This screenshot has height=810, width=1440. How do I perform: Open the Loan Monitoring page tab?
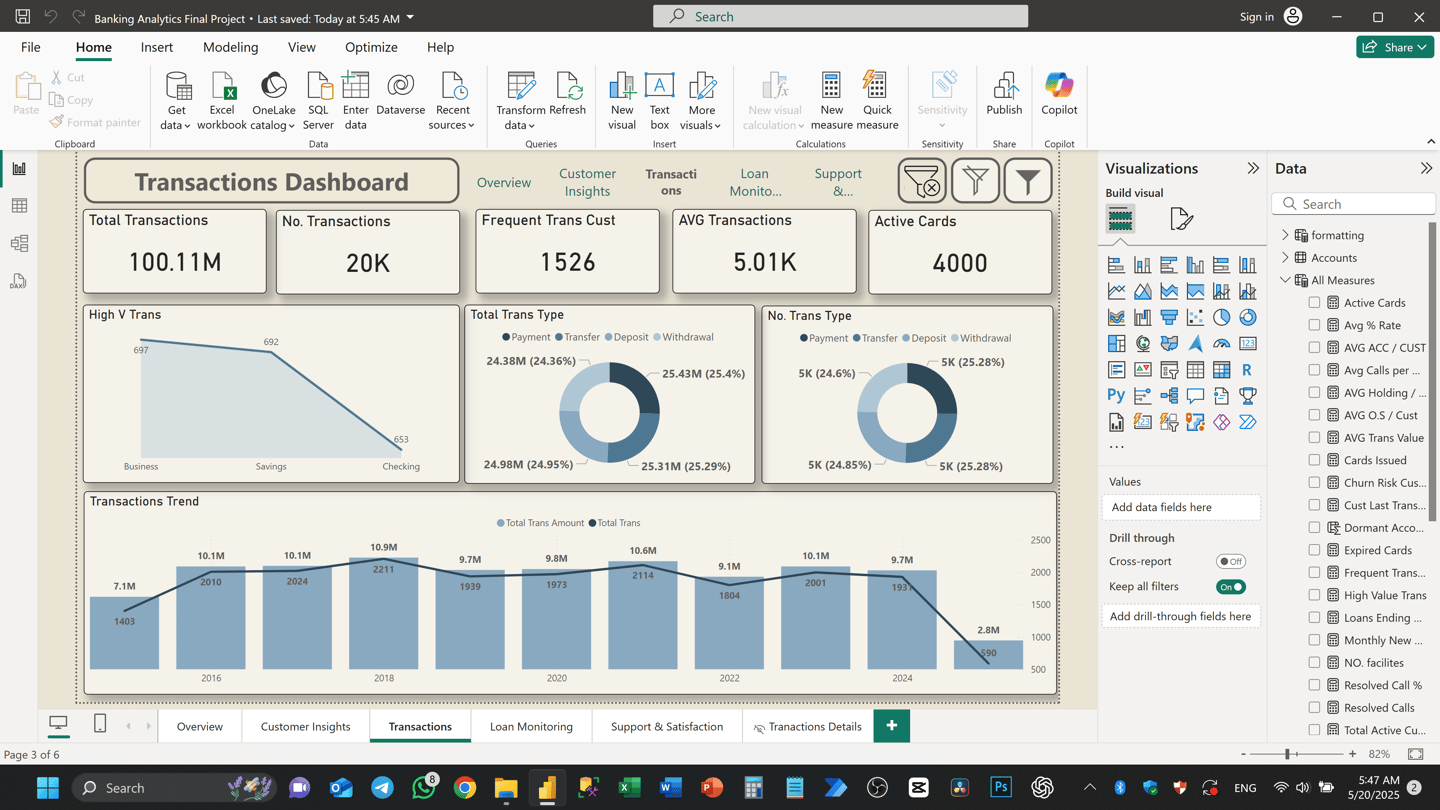[531, 727]
